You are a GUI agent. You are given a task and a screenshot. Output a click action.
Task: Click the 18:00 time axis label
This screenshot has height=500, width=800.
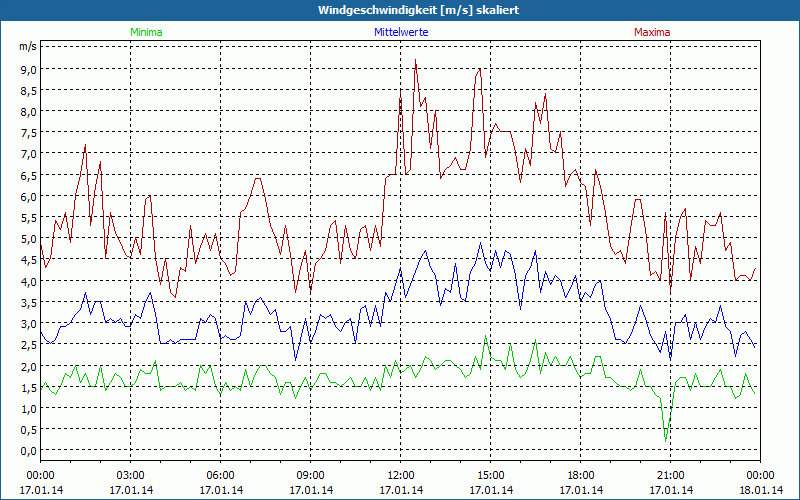click(581, 476)
